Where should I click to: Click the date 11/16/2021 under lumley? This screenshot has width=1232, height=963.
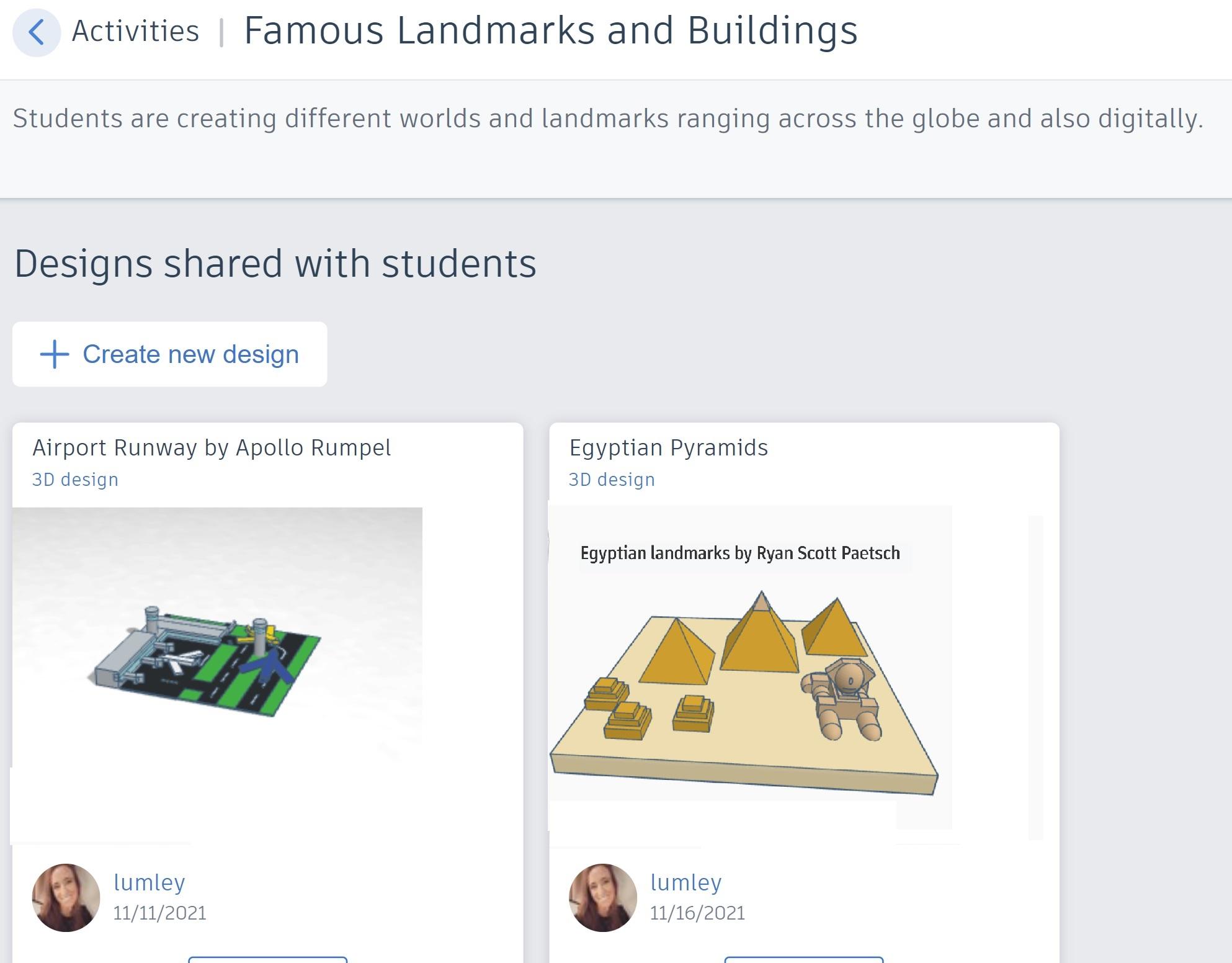tap(697, 913)
